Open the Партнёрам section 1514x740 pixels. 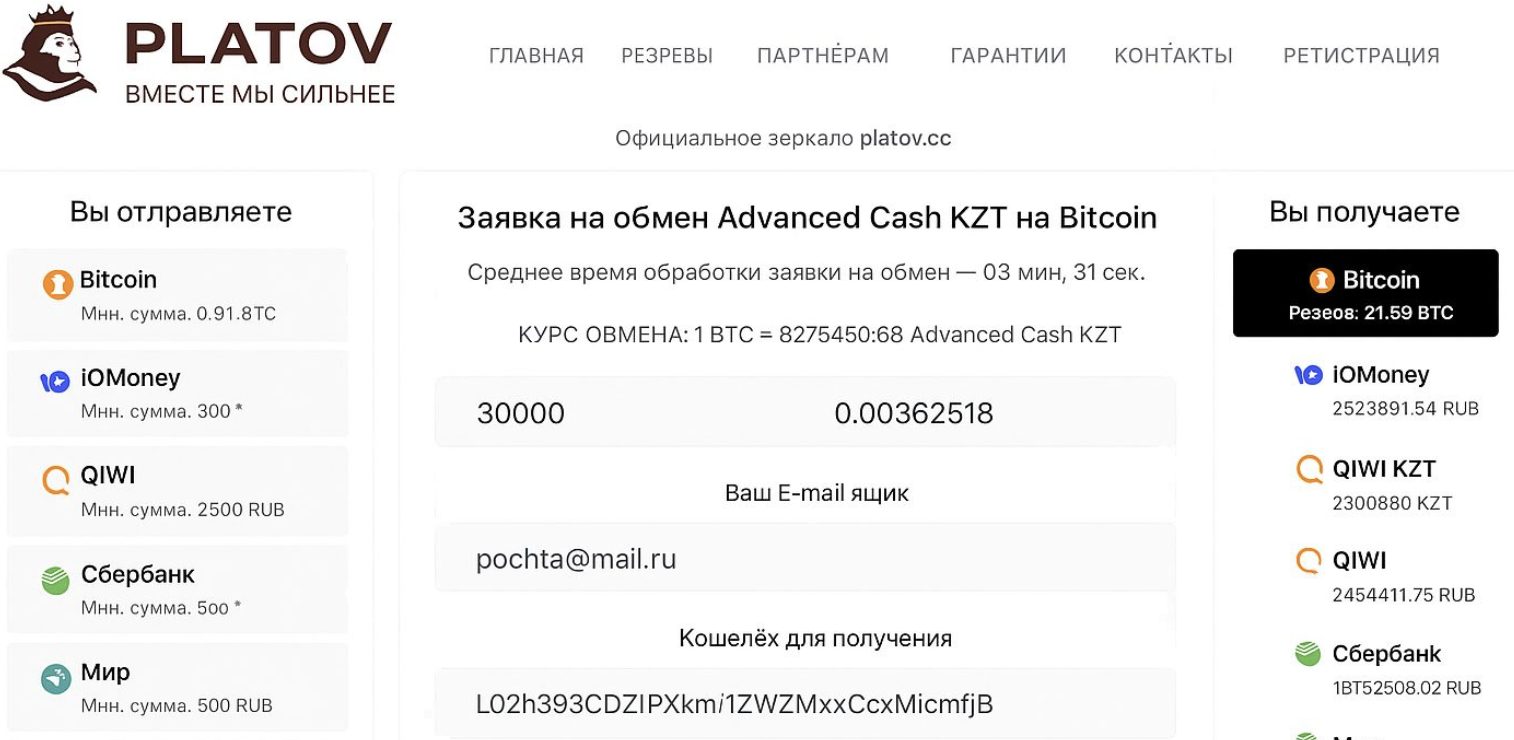click(x=822, y=56)
